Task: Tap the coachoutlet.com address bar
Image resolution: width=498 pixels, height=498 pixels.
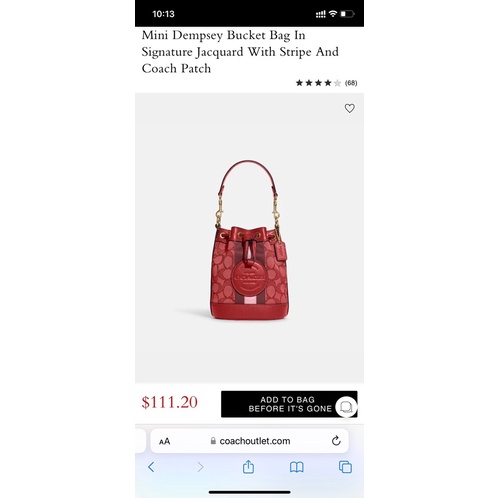Action: tap(249, 441)
